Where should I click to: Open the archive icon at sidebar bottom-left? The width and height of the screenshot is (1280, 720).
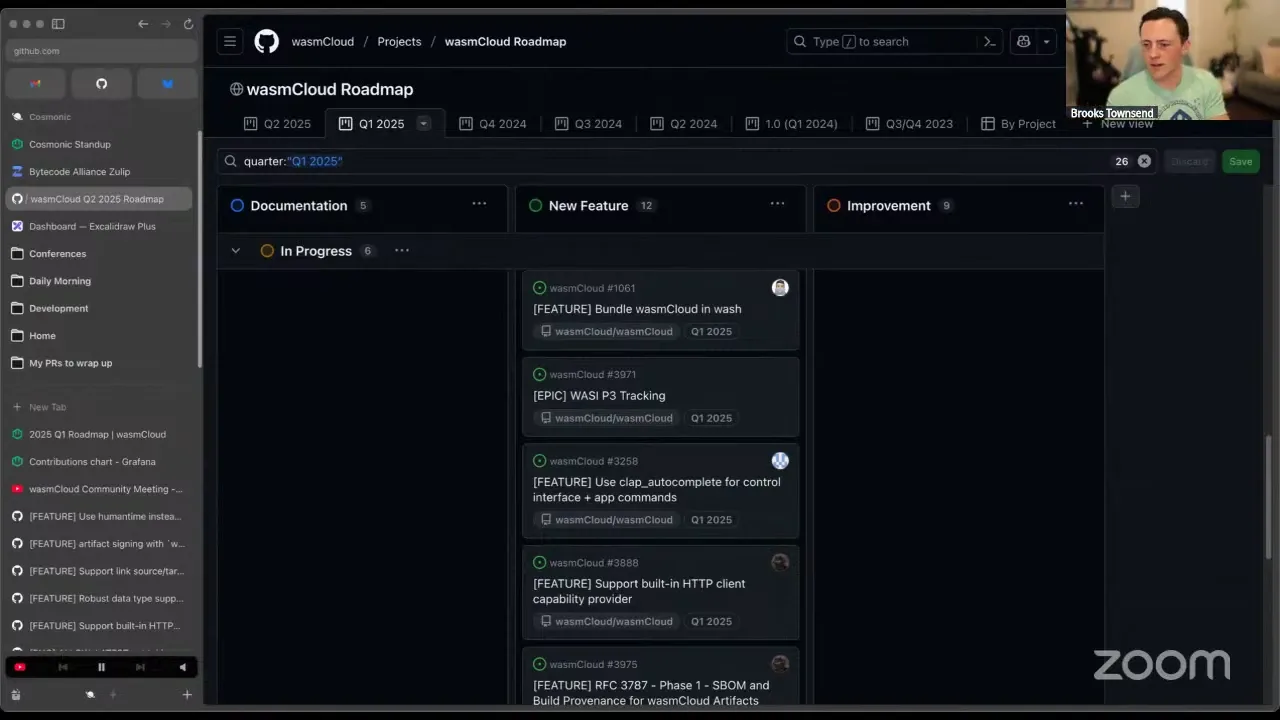coord(16,694)
